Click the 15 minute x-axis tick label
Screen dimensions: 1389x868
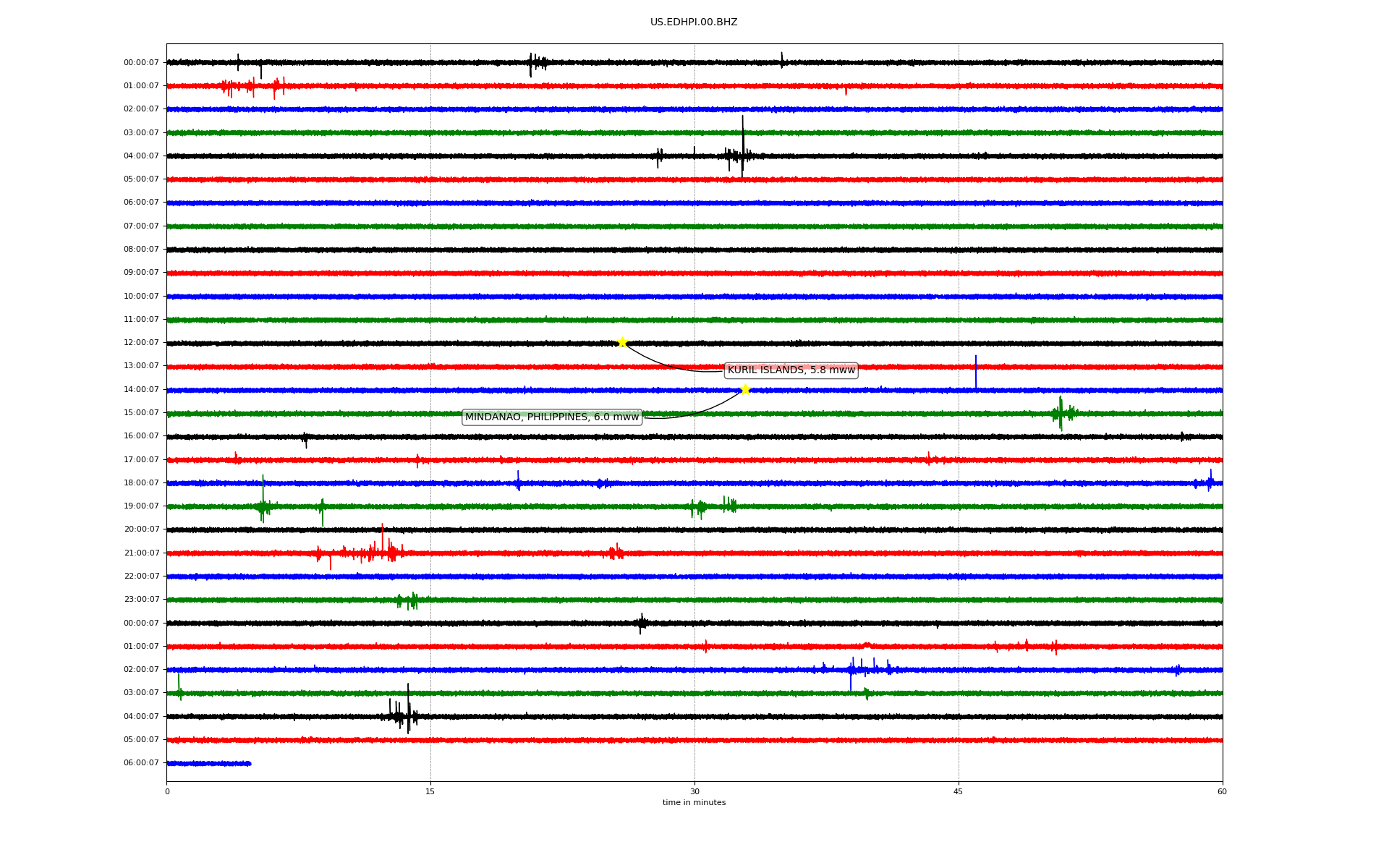click(x=430, y=791)
